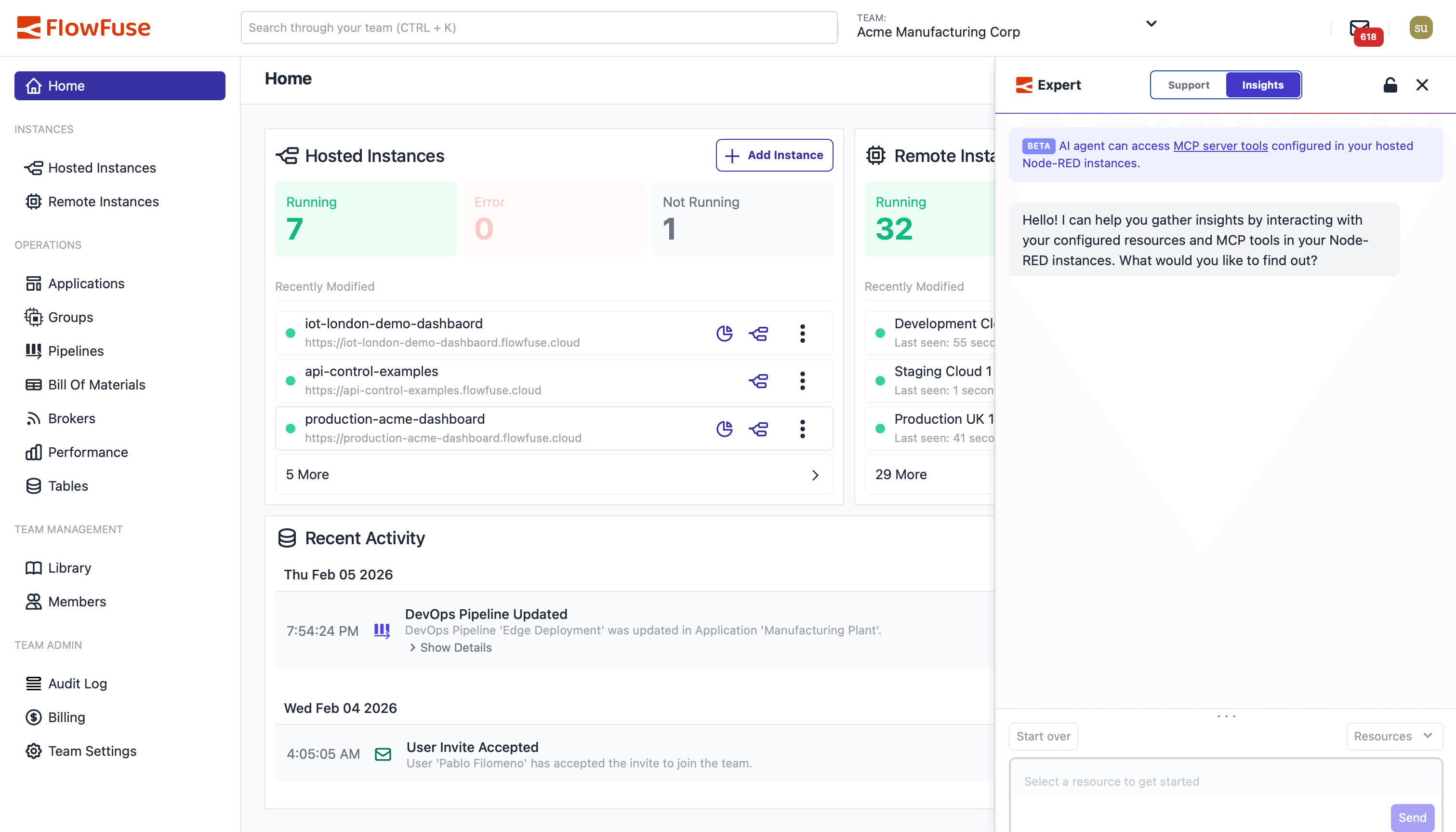Expand the Acme Manufacturing Corp team selector
Image resolution: width=1456 pixels, height=832 pixels.
point(1151,24)
